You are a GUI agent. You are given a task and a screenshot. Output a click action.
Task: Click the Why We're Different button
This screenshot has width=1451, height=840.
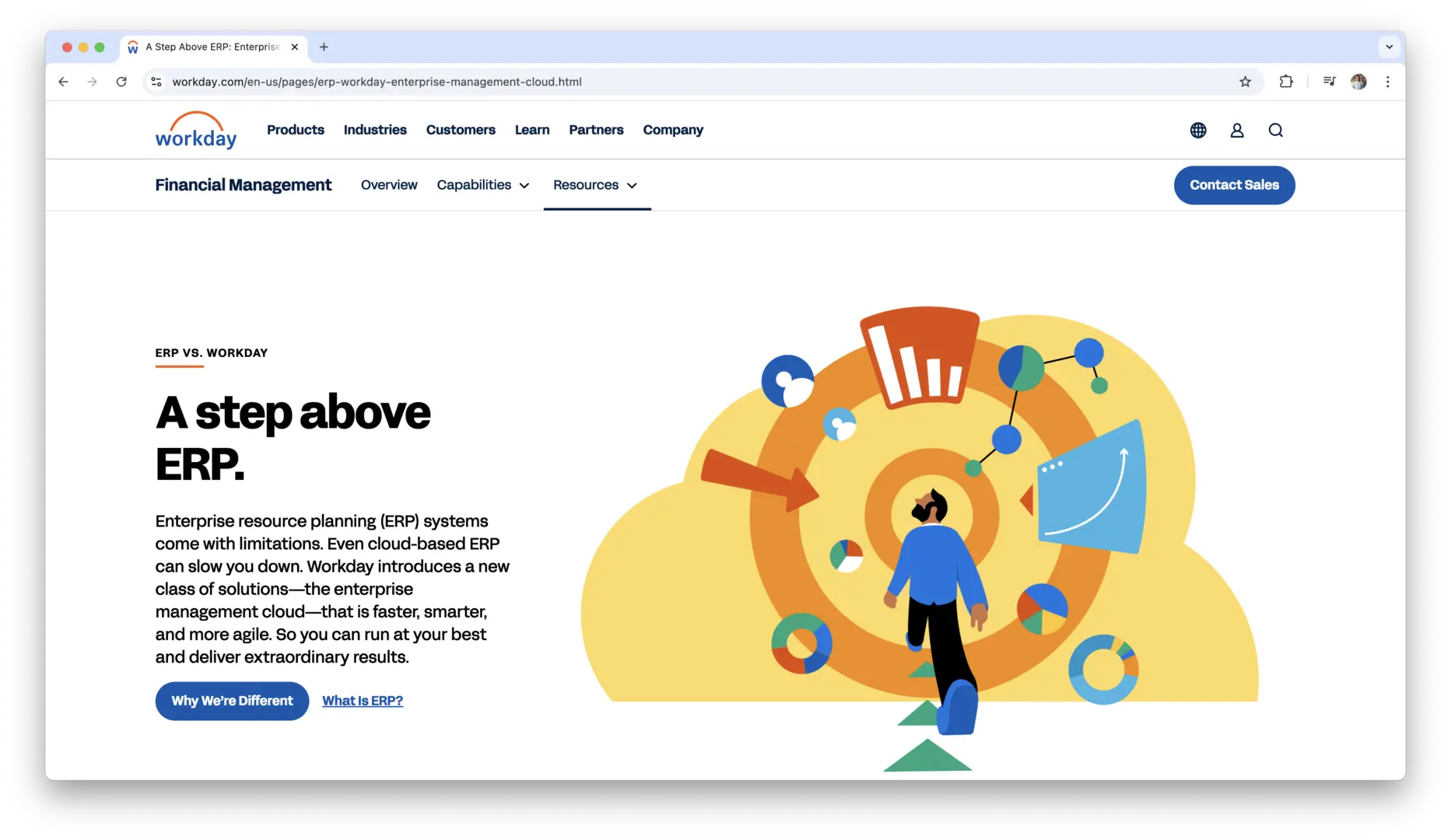pos(232,701)
